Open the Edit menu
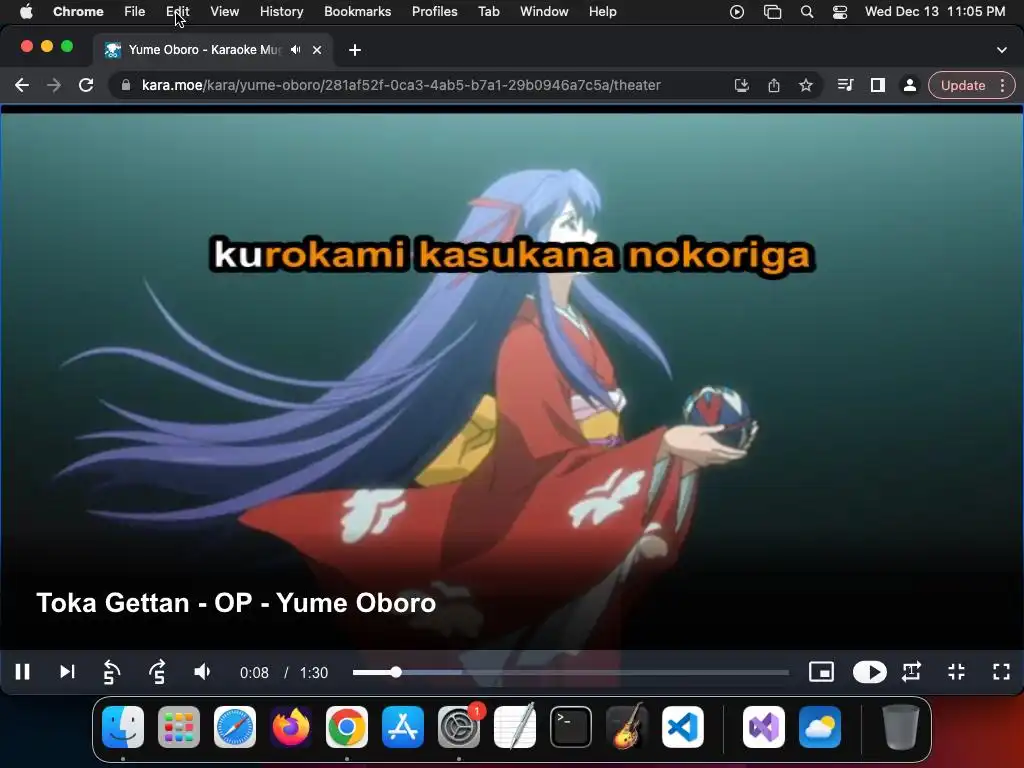 (x=178, y=12)
